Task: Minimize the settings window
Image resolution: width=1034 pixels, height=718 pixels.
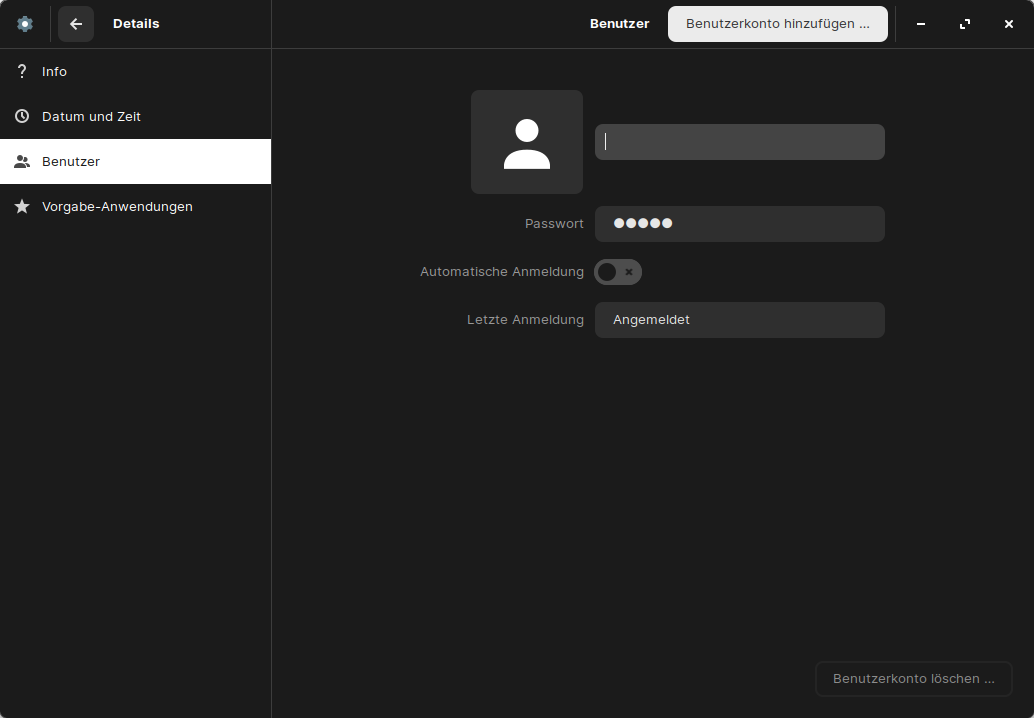Action: 921,24
